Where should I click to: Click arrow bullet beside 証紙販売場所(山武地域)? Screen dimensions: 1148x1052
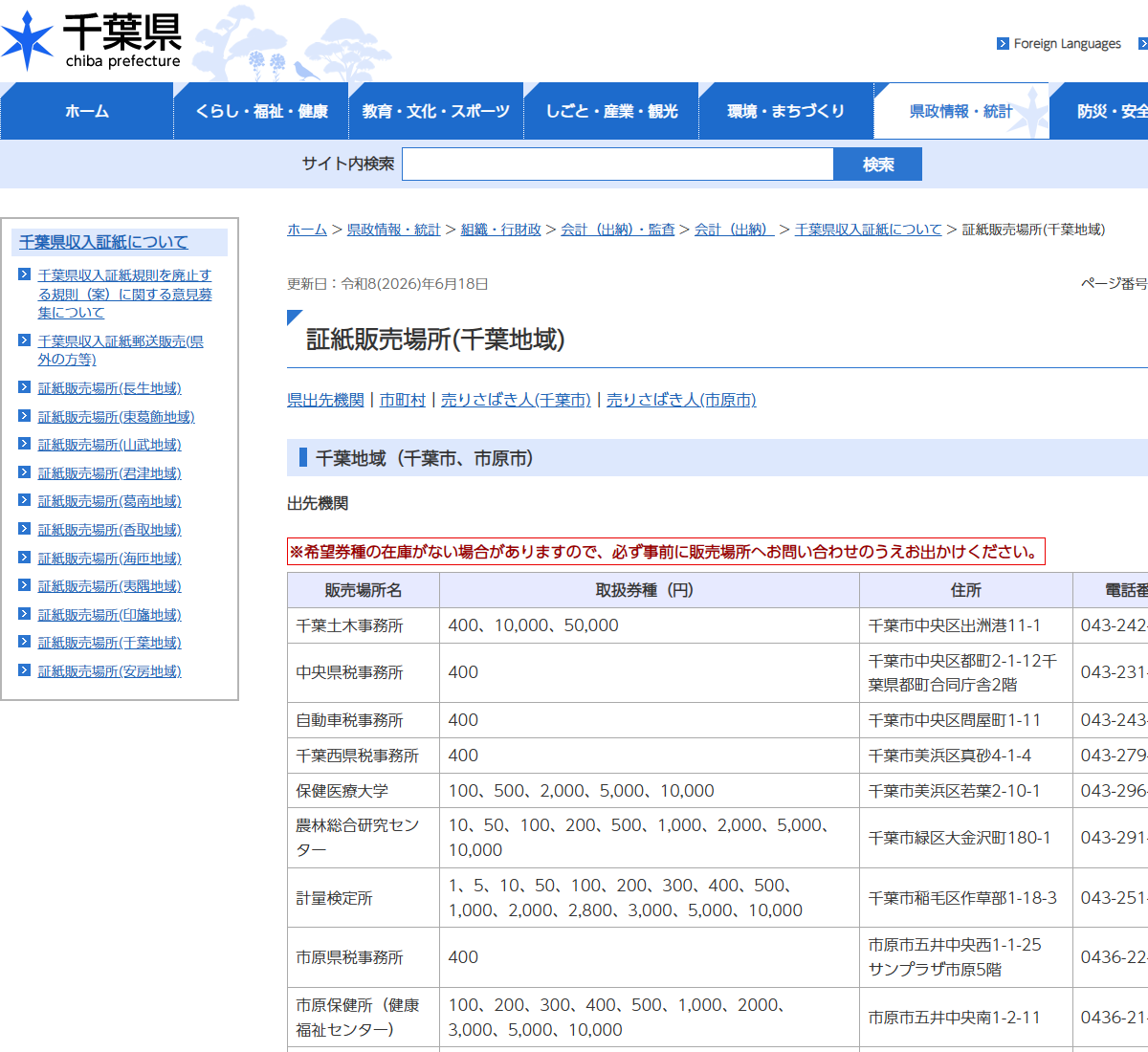pos(25,444)
